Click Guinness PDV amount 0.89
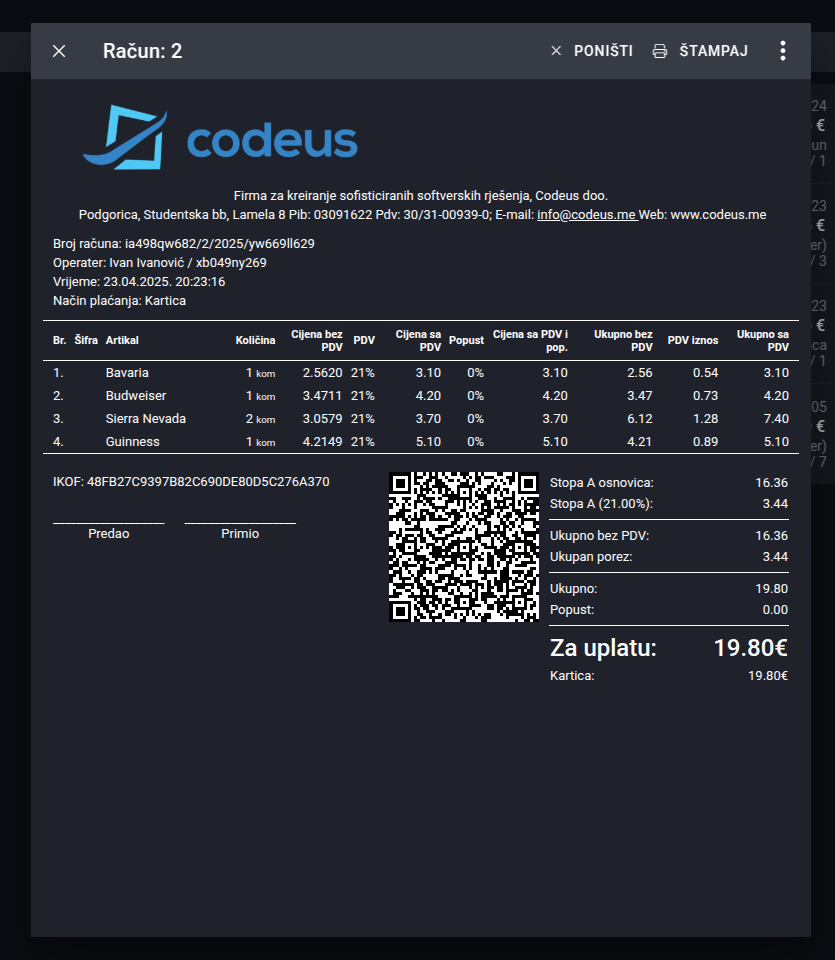This screenshot has height=960, width=835. click(705, 442)
